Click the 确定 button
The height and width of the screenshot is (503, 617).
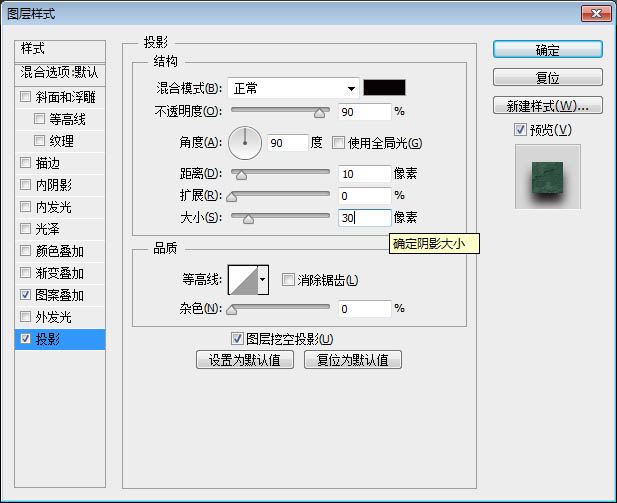tap(547, 50)
